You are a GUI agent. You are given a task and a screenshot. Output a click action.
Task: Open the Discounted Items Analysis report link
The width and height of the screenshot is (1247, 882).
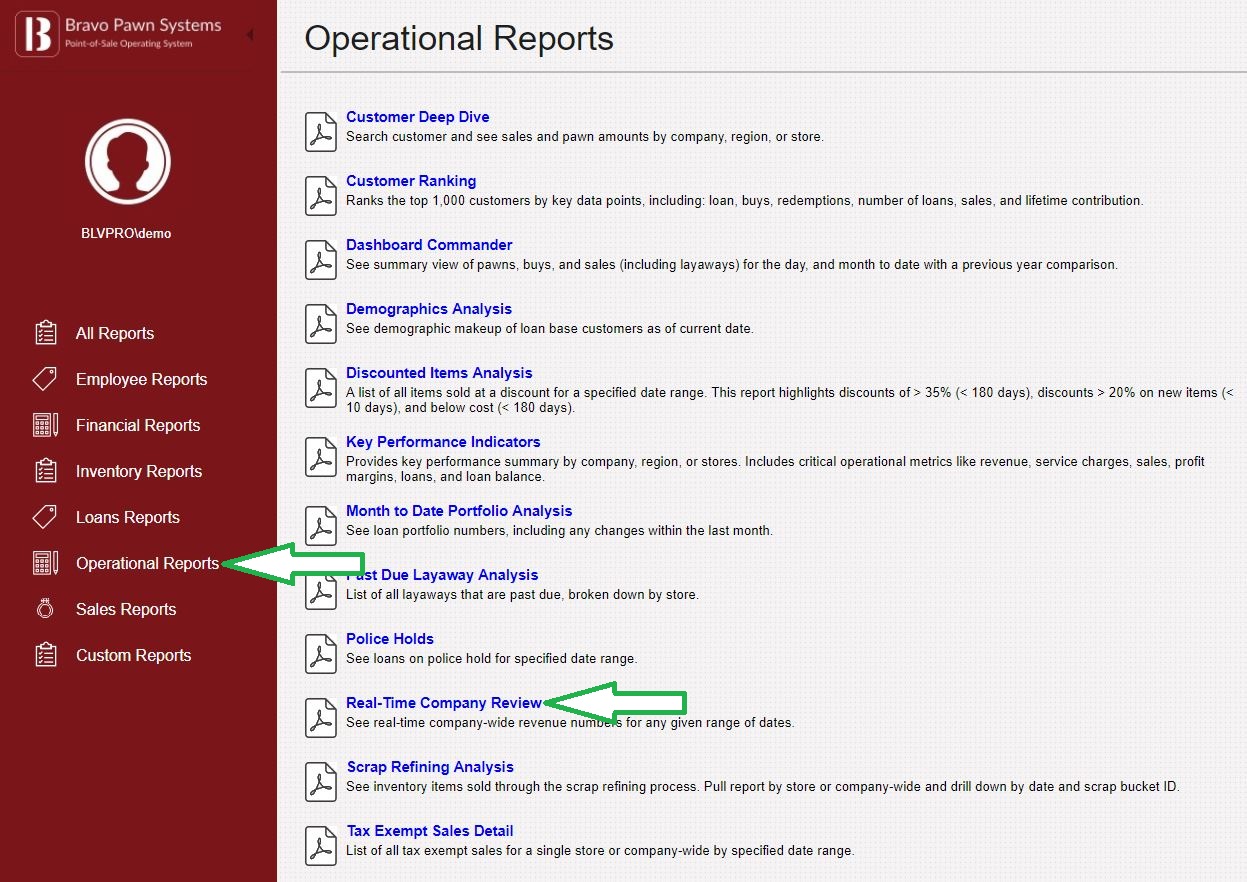[439, 373]
